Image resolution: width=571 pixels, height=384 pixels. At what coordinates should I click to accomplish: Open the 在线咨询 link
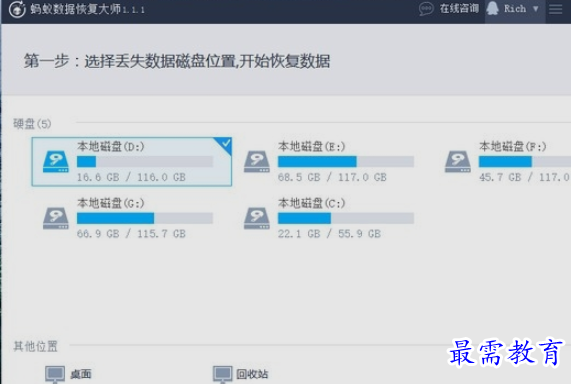click(x=459, y=8)
